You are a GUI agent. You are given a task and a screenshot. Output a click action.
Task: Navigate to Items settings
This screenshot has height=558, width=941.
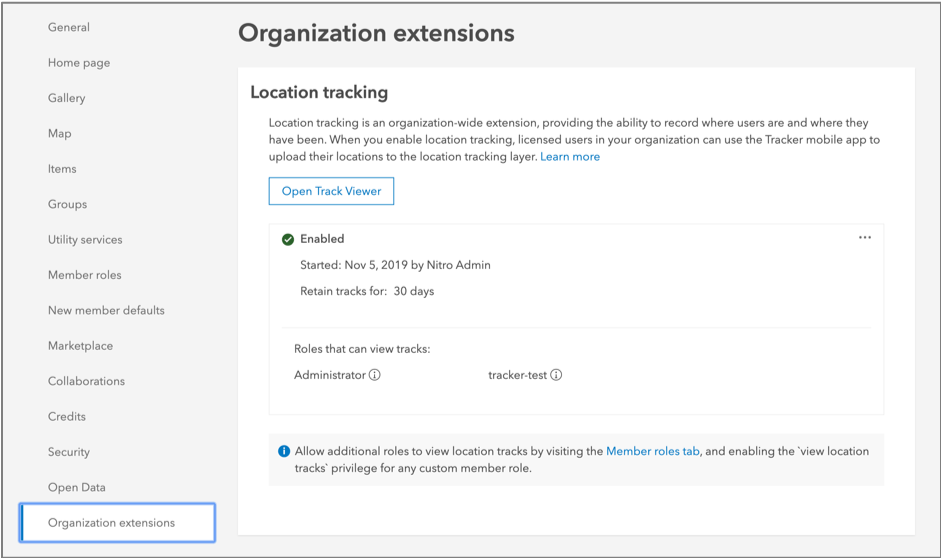click(62, 169)
